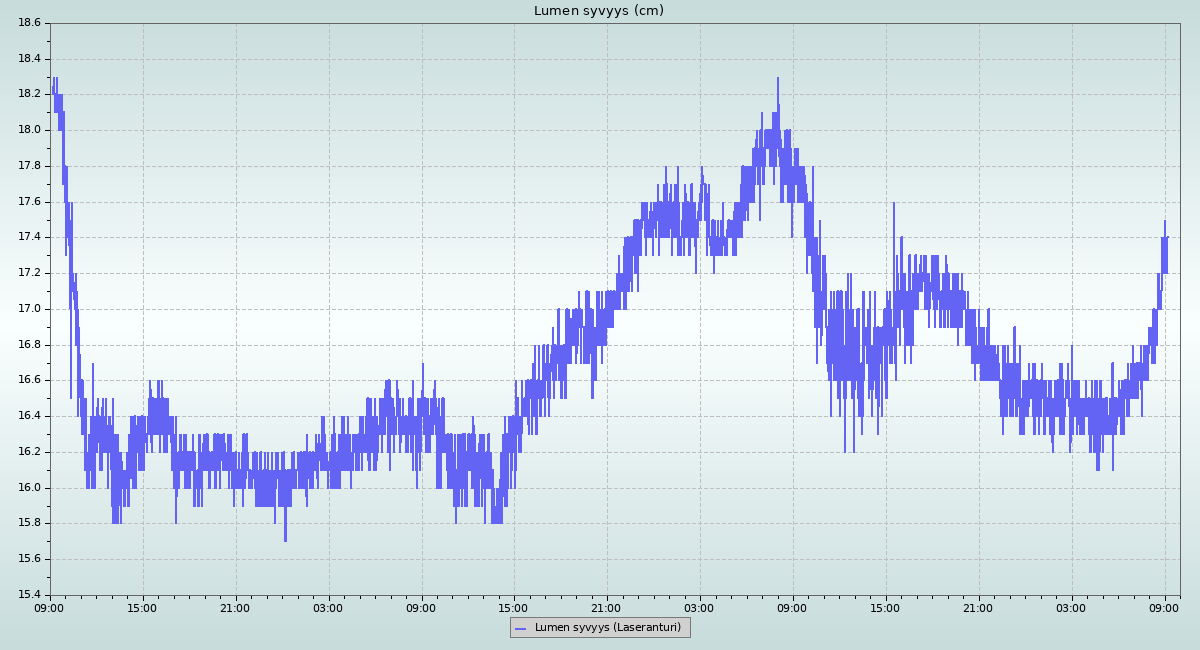Screen dimensions: 1200x650
Task: Click the blue line marker in legend
Action: tap(519, 628)
